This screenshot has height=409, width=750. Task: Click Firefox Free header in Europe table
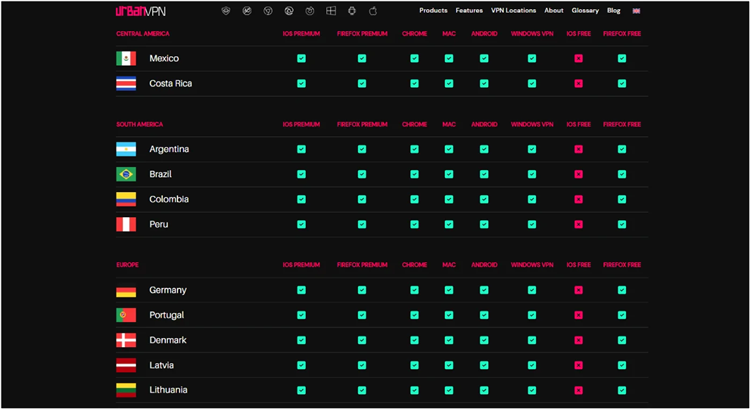pyautogui.click(x=622, y=265)
